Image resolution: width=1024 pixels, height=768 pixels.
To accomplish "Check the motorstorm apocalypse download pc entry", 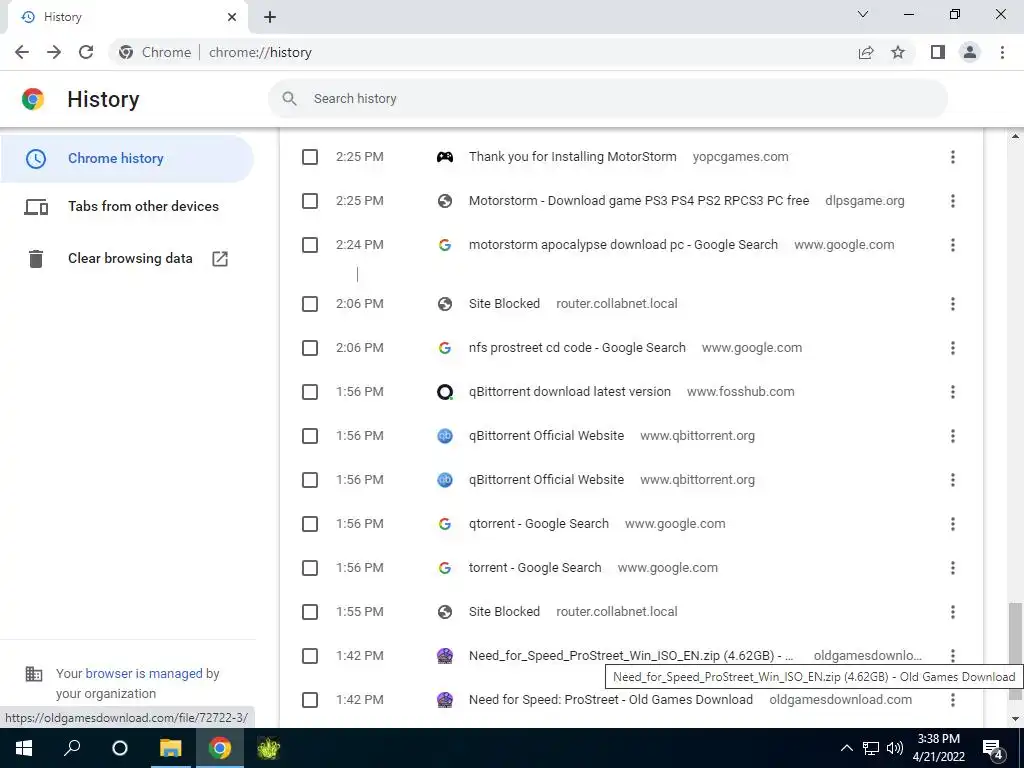I will [x=310, y=245].
